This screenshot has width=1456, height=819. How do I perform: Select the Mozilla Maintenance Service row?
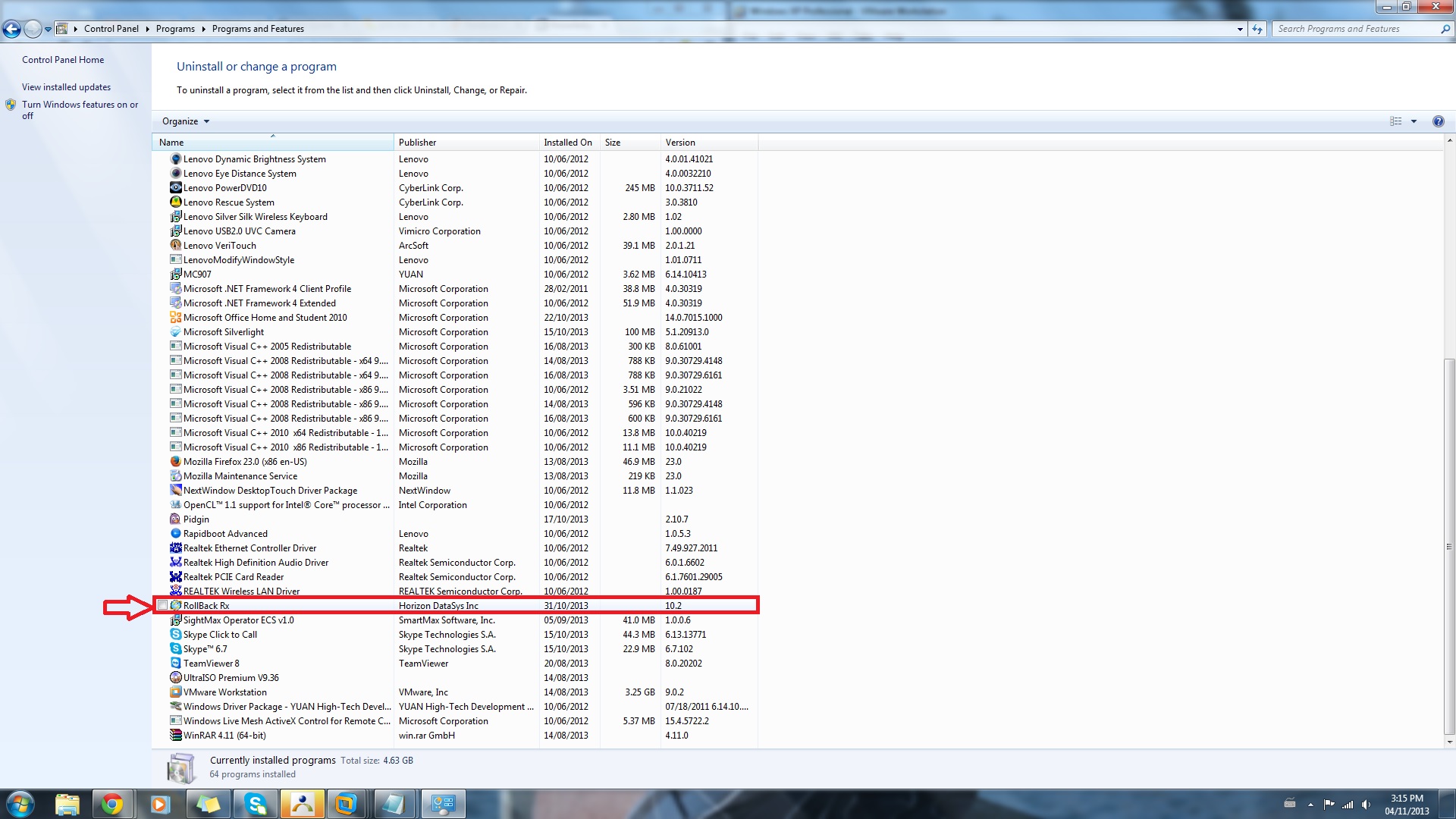[455, 476]
